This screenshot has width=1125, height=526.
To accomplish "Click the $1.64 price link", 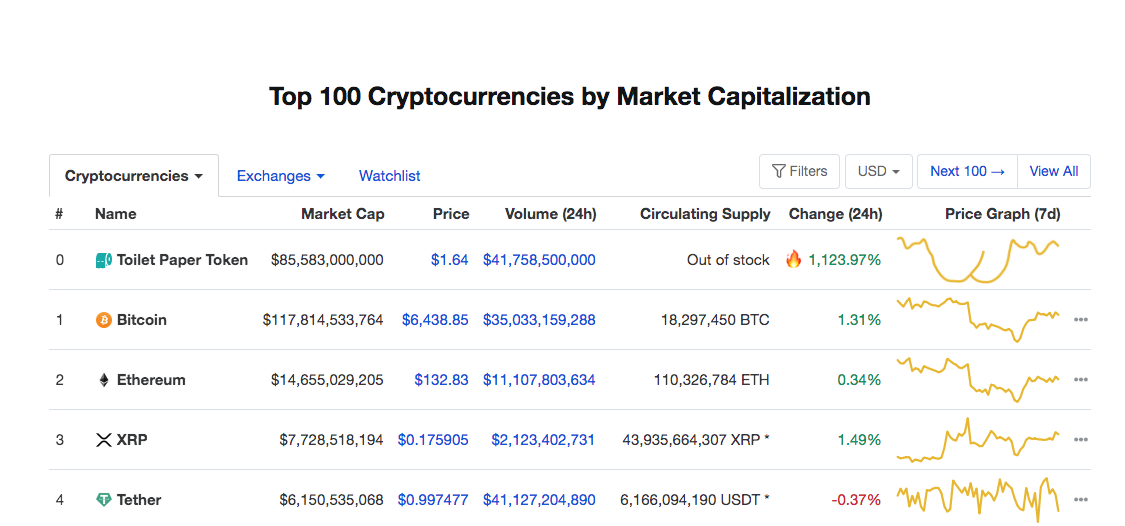I will [450, 260].
